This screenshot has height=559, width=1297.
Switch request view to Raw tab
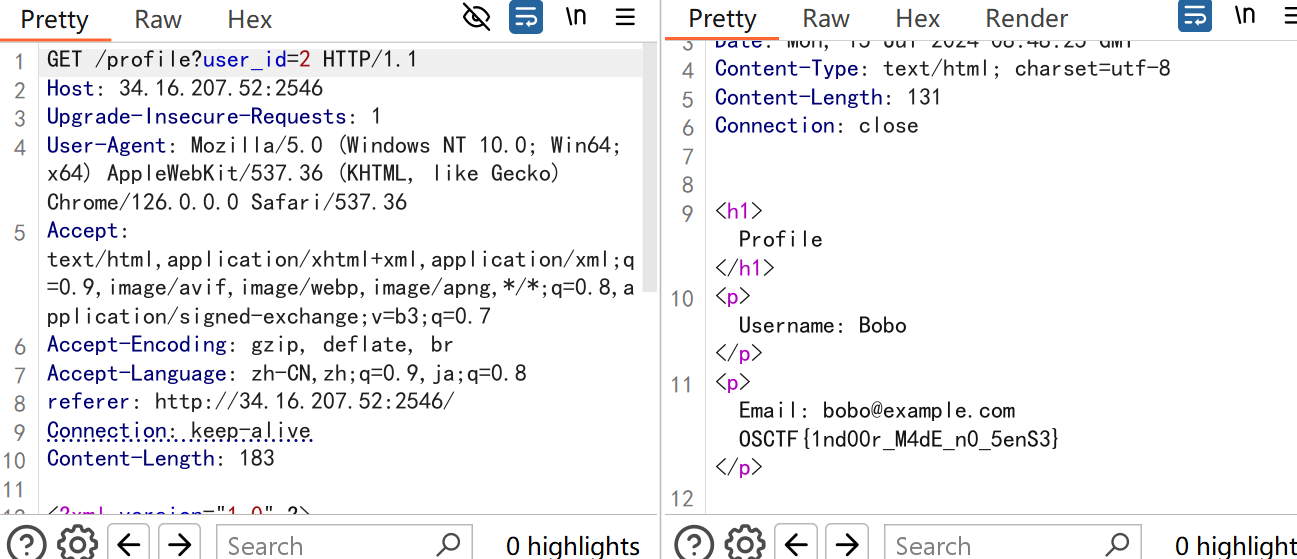pyautogui.click(x=158, y=19)
